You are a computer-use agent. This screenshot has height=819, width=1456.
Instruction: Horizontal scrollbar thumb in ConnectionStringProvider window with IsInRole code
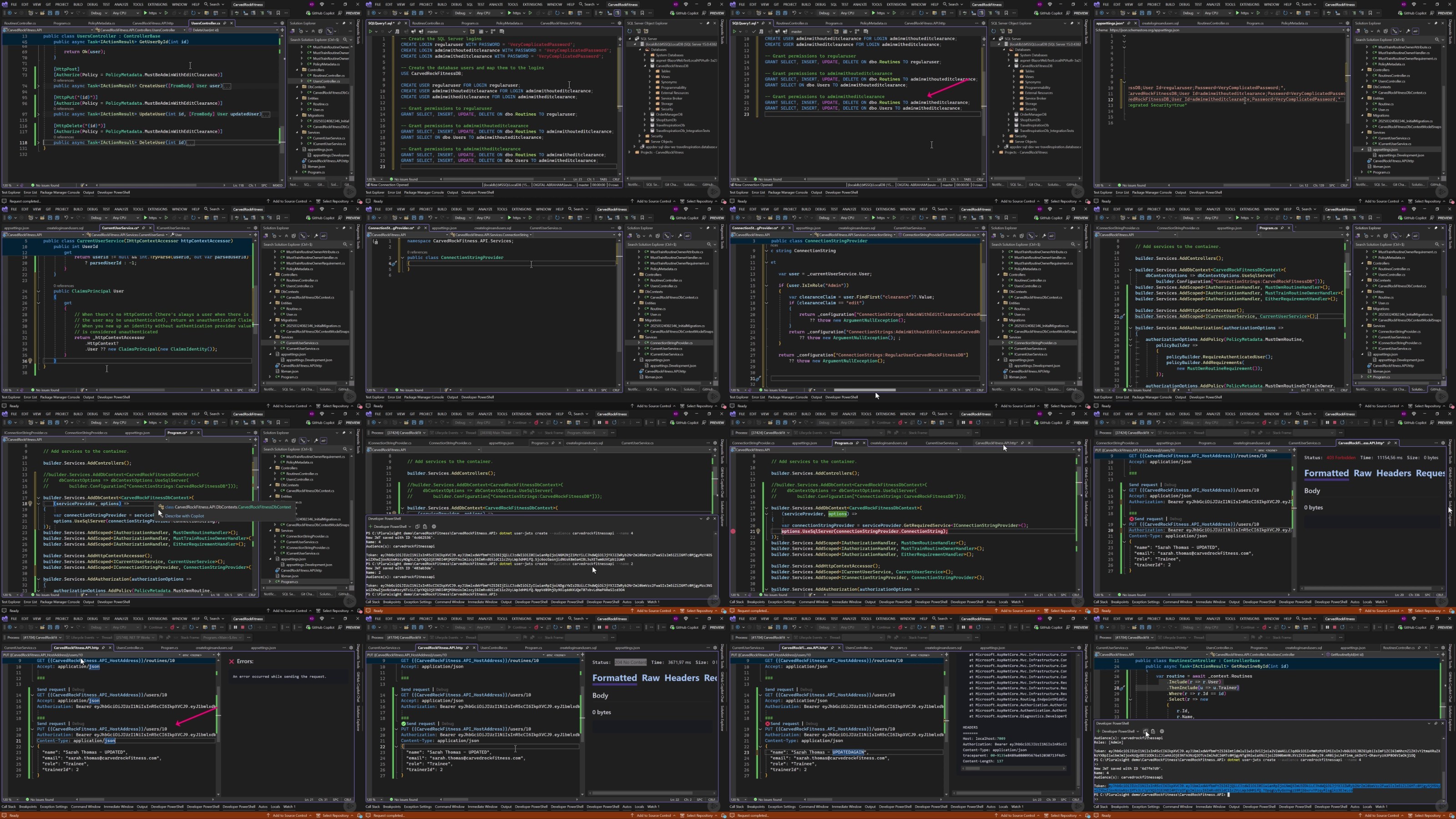click(x=865, y=390)
